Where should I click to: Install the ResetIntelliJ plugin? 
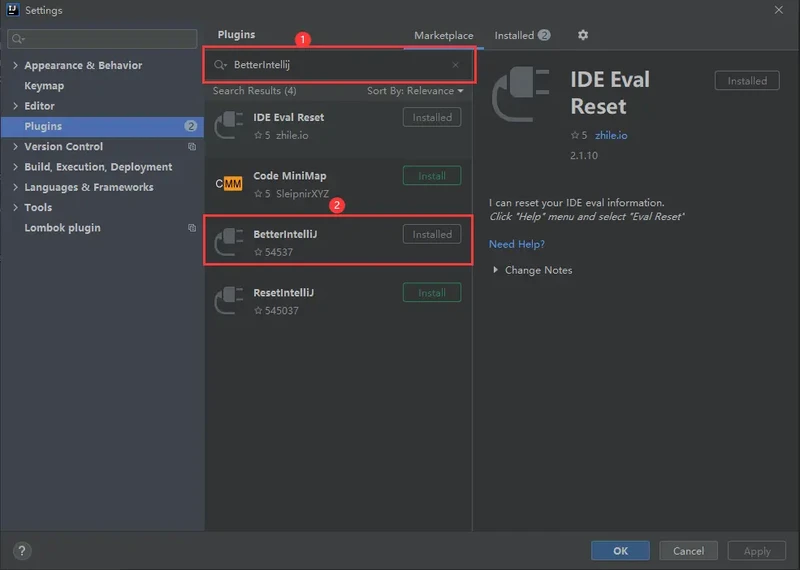(x=432, y=293)
